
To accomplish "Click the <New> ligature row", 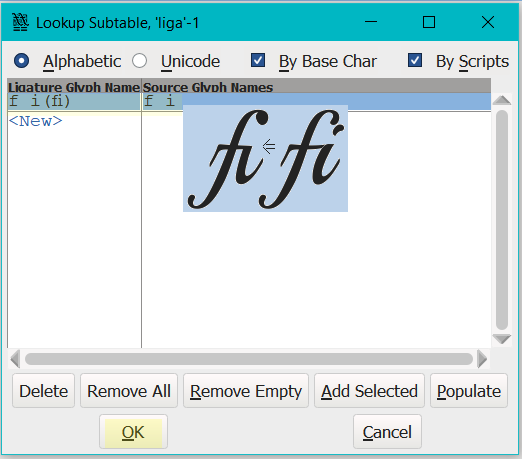I will tap(35, 121).
